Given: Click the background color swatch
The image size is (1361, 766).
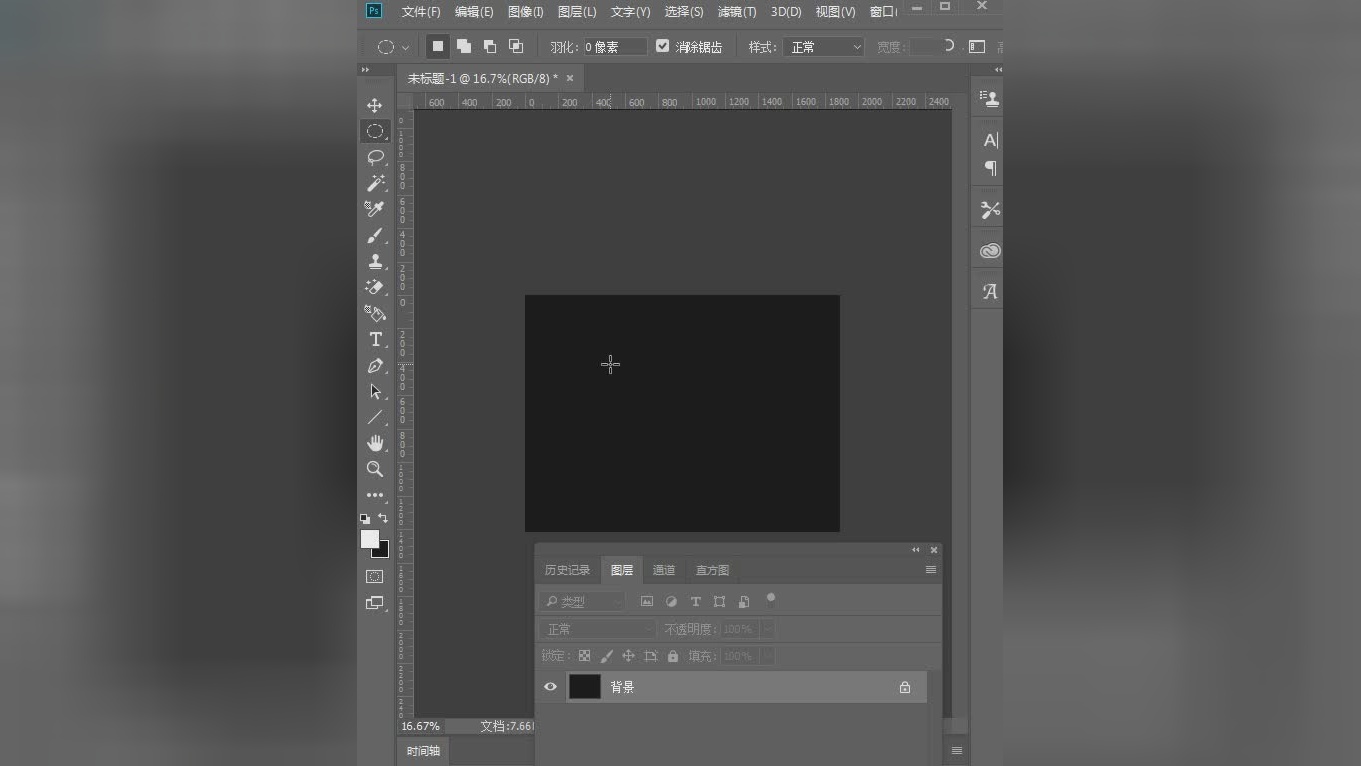Looking at the screenshot, I should point(383,550).
